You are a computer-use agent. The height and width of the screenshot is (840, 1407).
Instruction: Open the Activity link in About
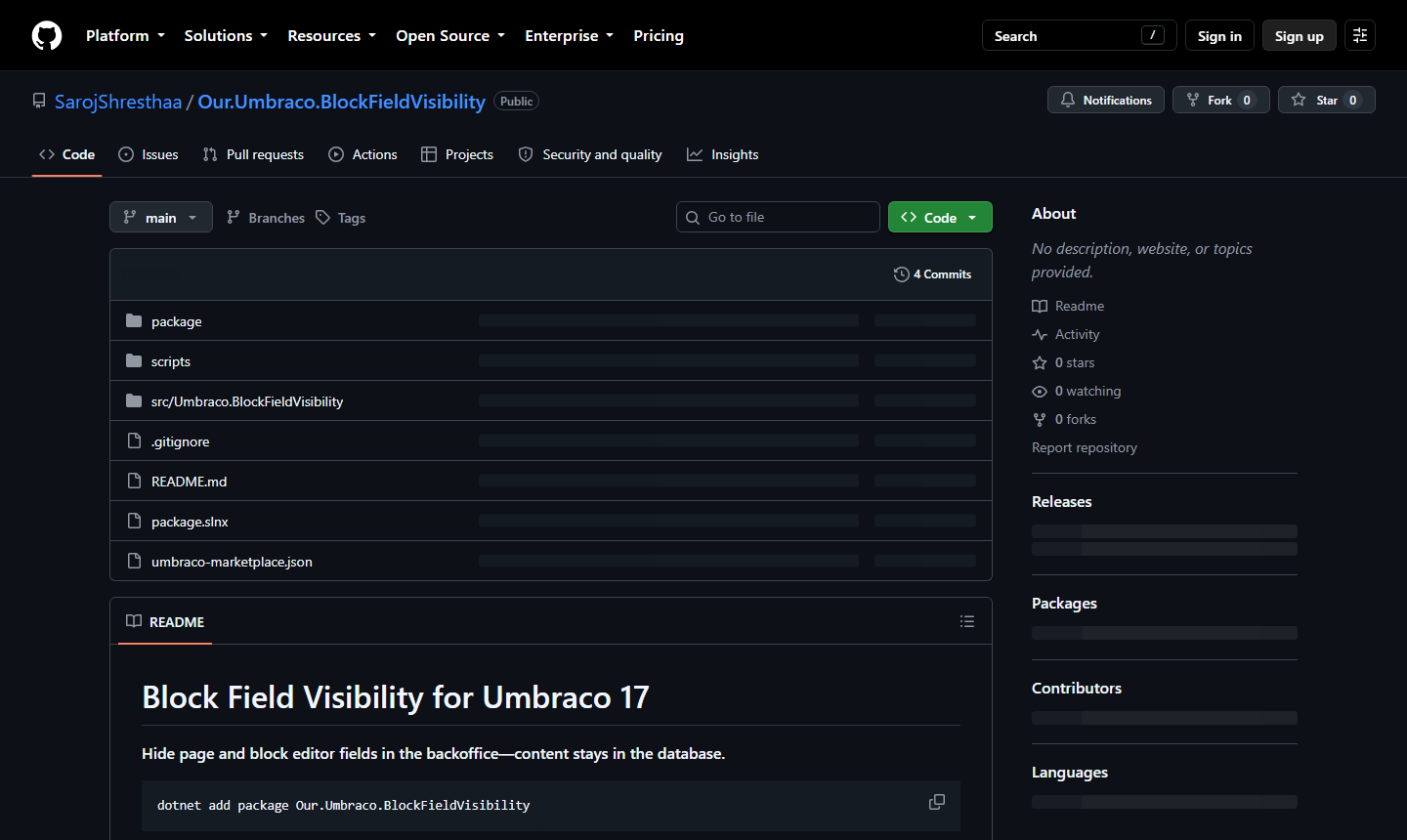1066,334
